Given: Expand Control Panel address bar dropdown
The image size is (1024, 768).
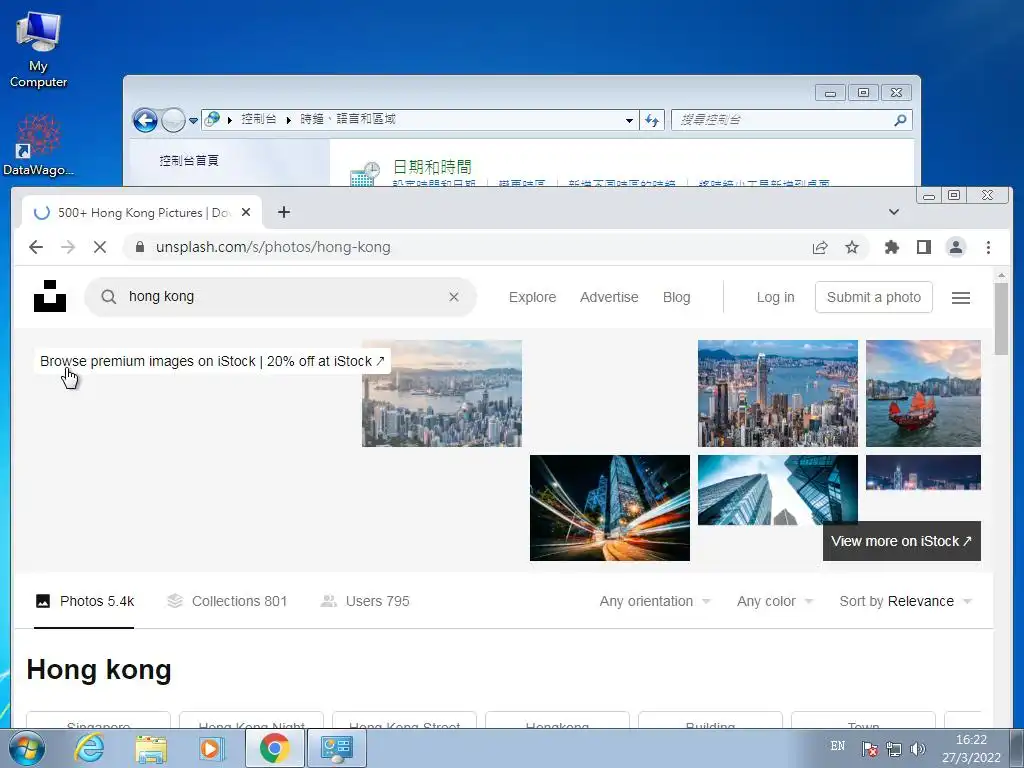Looking at the screenshot, I should pyautogui.click(x=629, y=121).
